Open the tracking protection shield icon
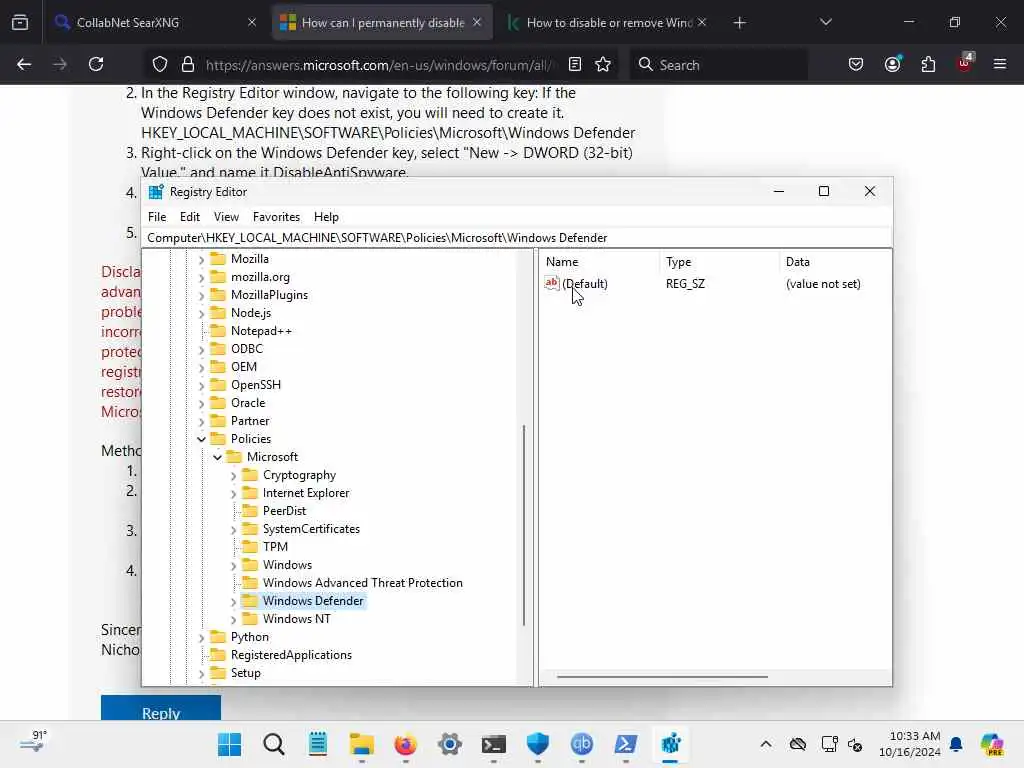1024x768 pixels. pos(160,65)
